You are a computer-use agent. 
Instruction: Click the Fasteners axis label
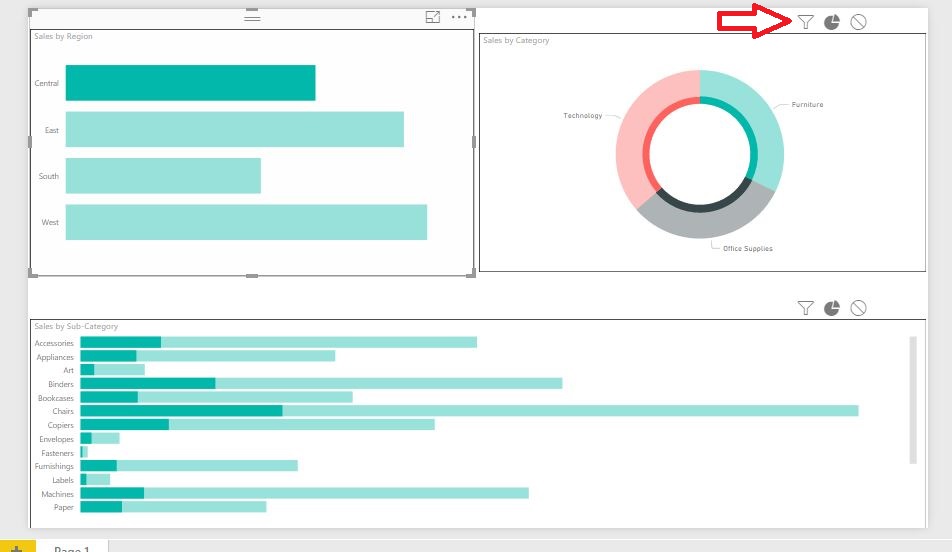click(57, 453)
